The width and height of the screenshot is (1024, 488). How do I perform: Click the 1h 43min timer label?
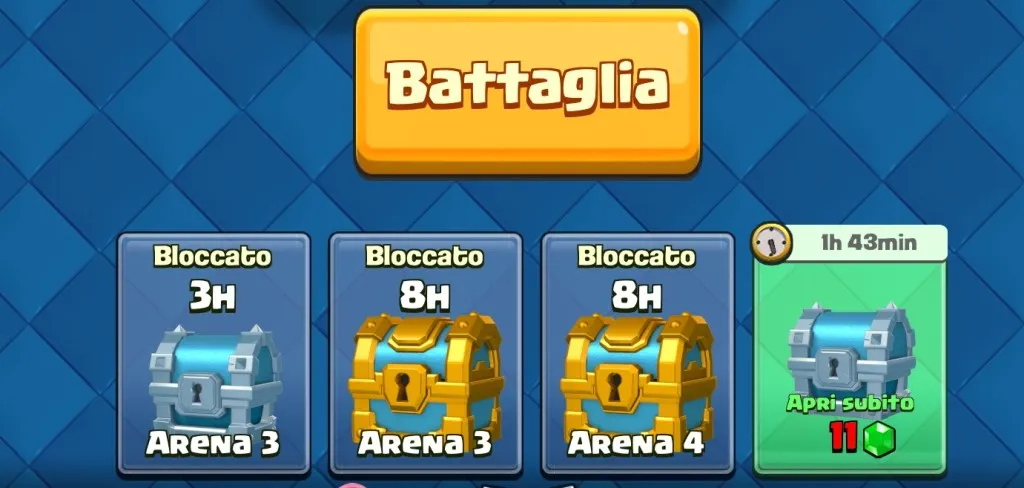[x=869, y=243]
